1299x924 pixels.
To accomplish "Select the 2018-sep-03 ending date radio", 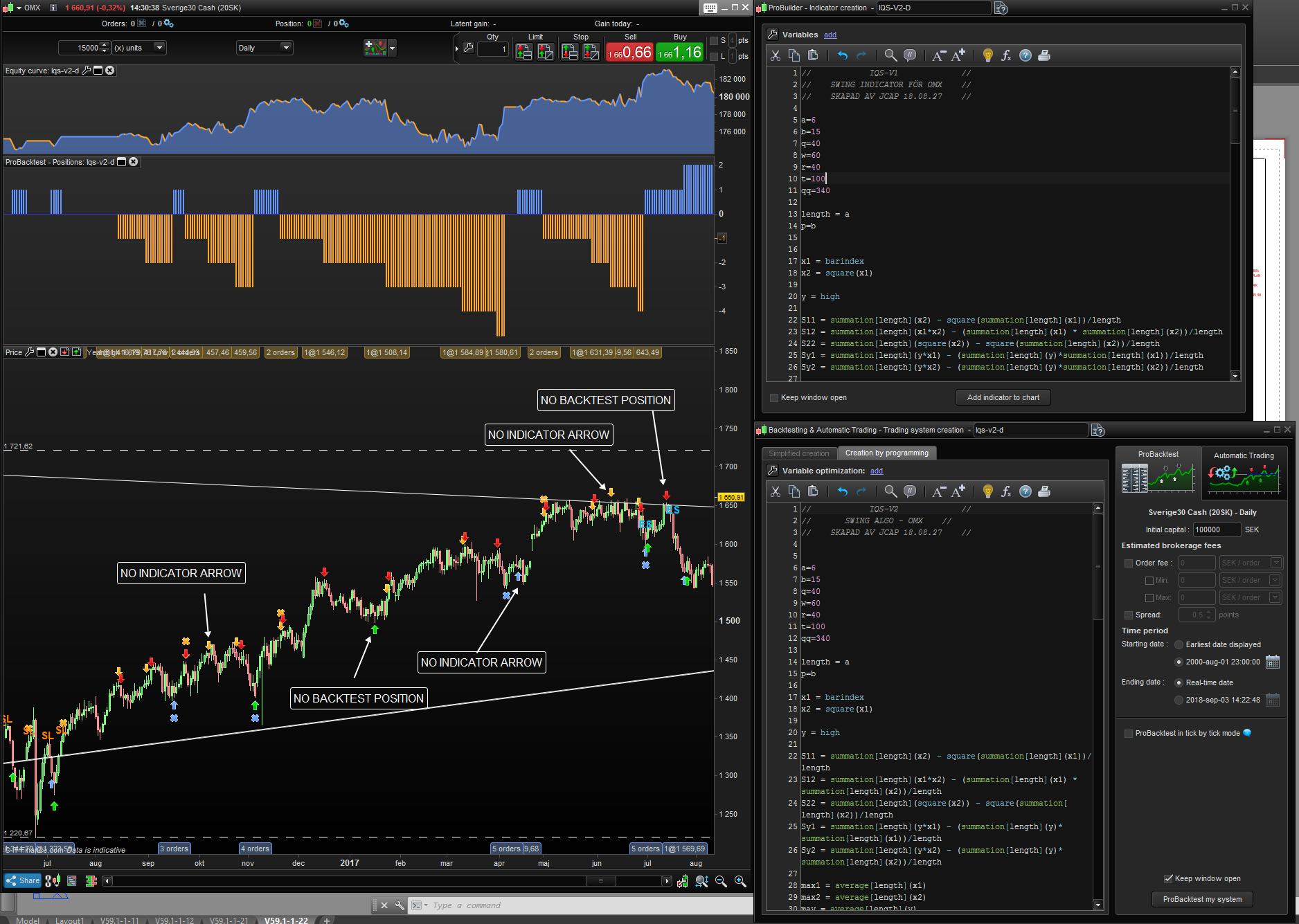I will (1179, 700).
